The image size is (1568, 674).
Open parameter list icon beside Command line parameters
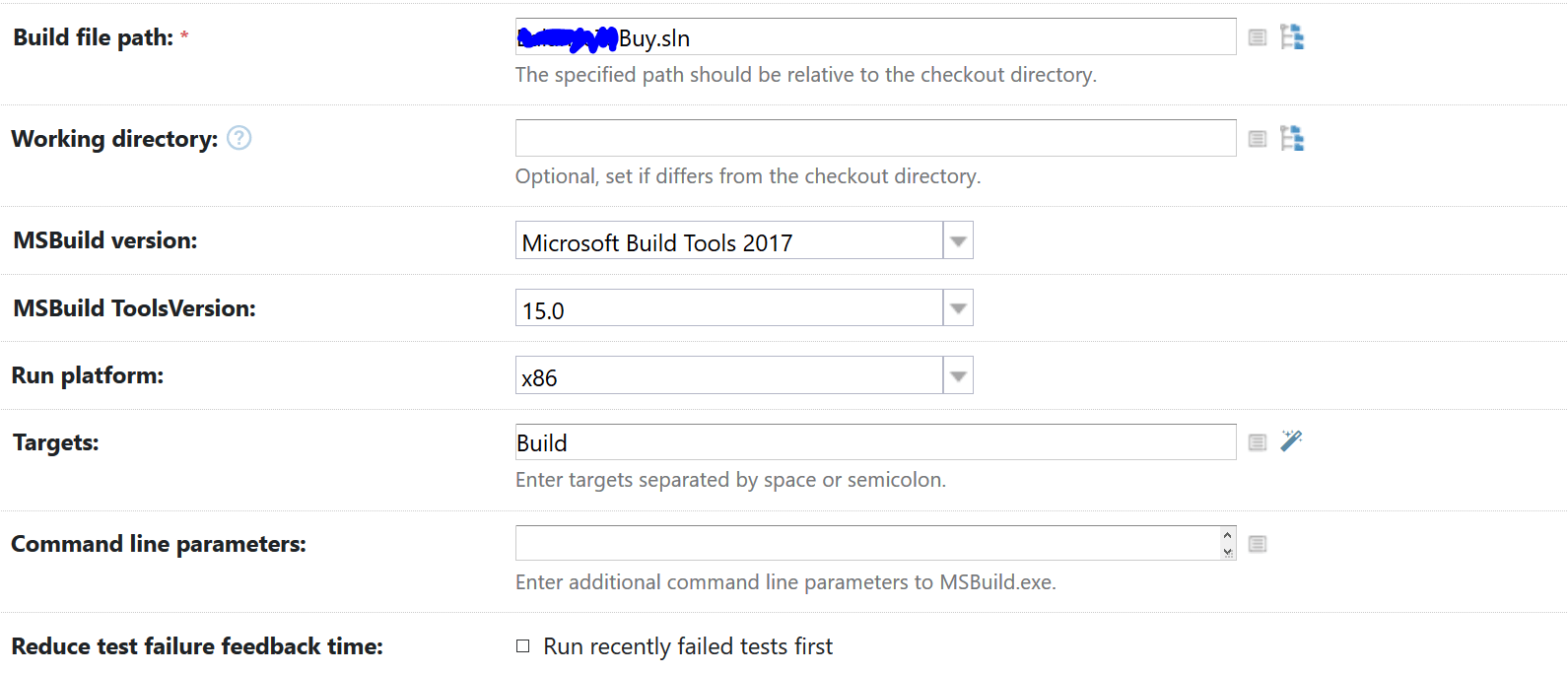pos(1258,544)
